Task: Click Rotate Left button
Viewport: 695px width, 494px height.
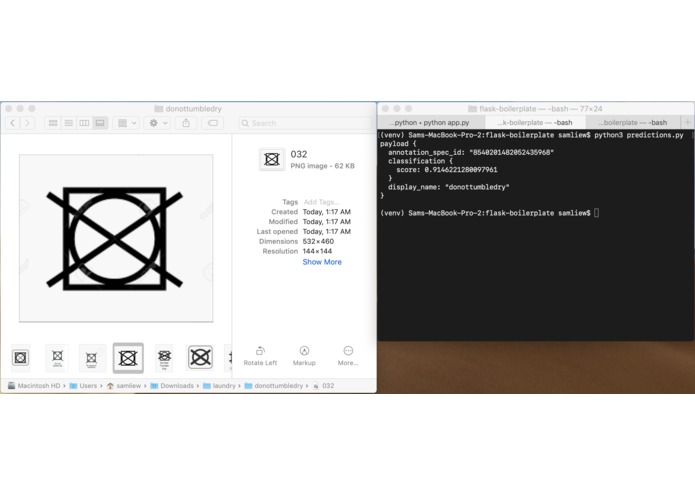Action: coord(260,356)
